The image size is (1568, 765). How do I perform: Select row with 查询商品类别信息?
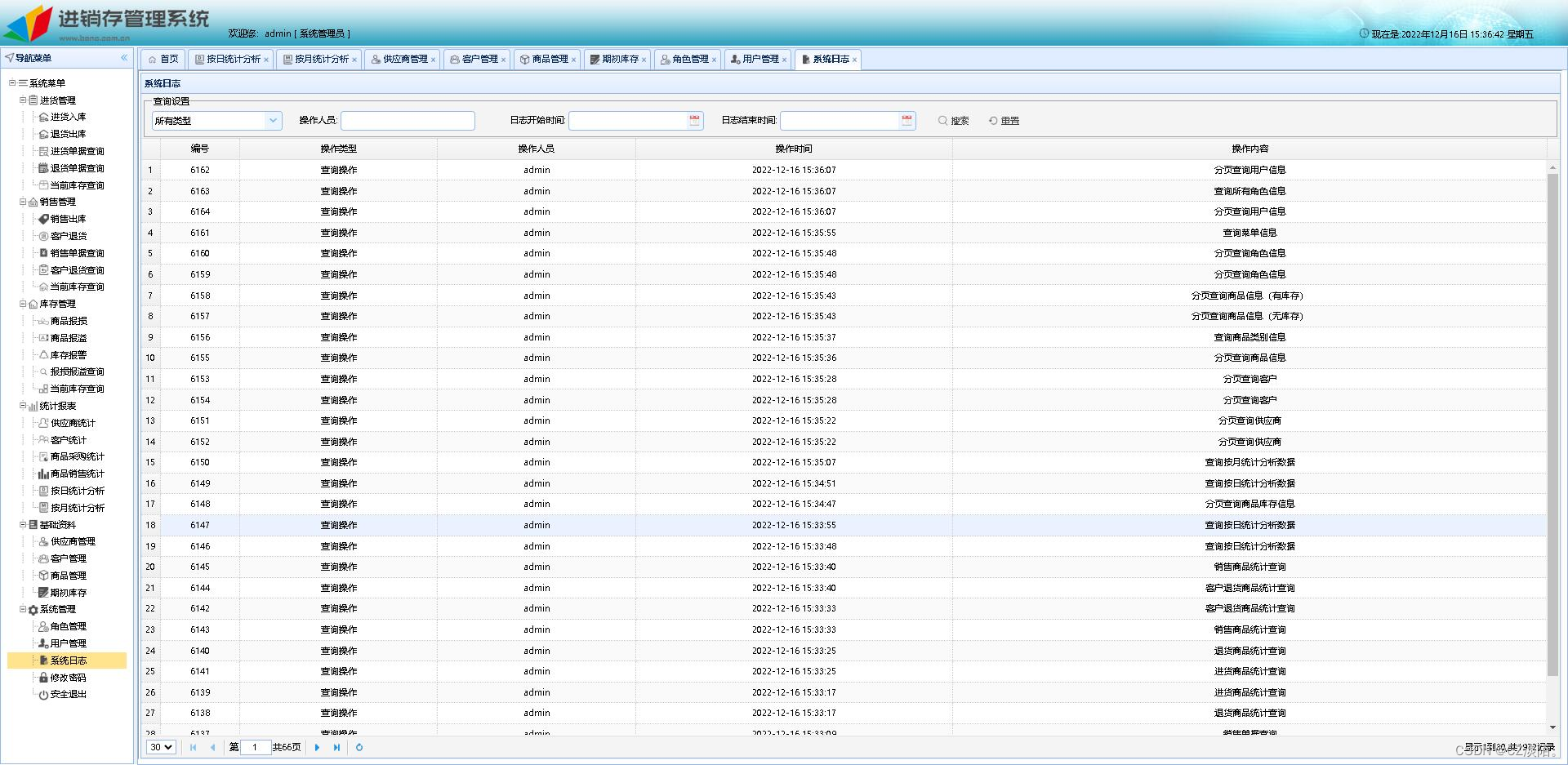(x=844, y=337)
